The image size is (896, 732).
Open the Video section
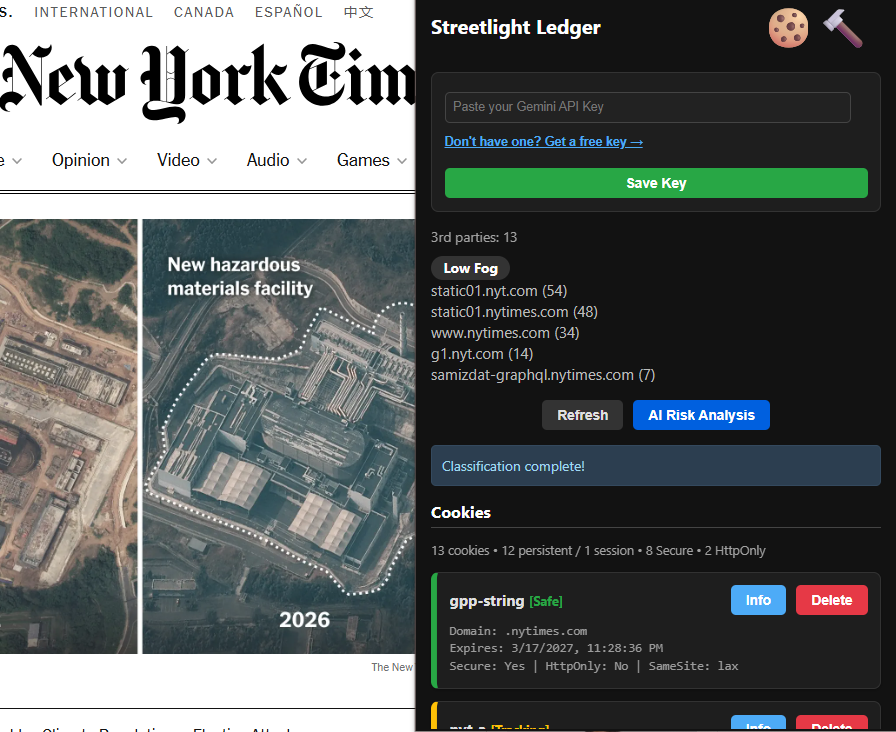[178, 160]
